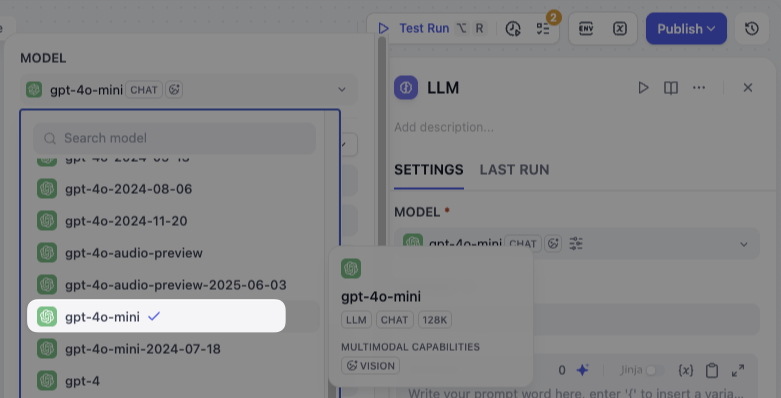Click the 128K context tag in tooltip
This screenshot has width=781, height=398.
(435, 320)
